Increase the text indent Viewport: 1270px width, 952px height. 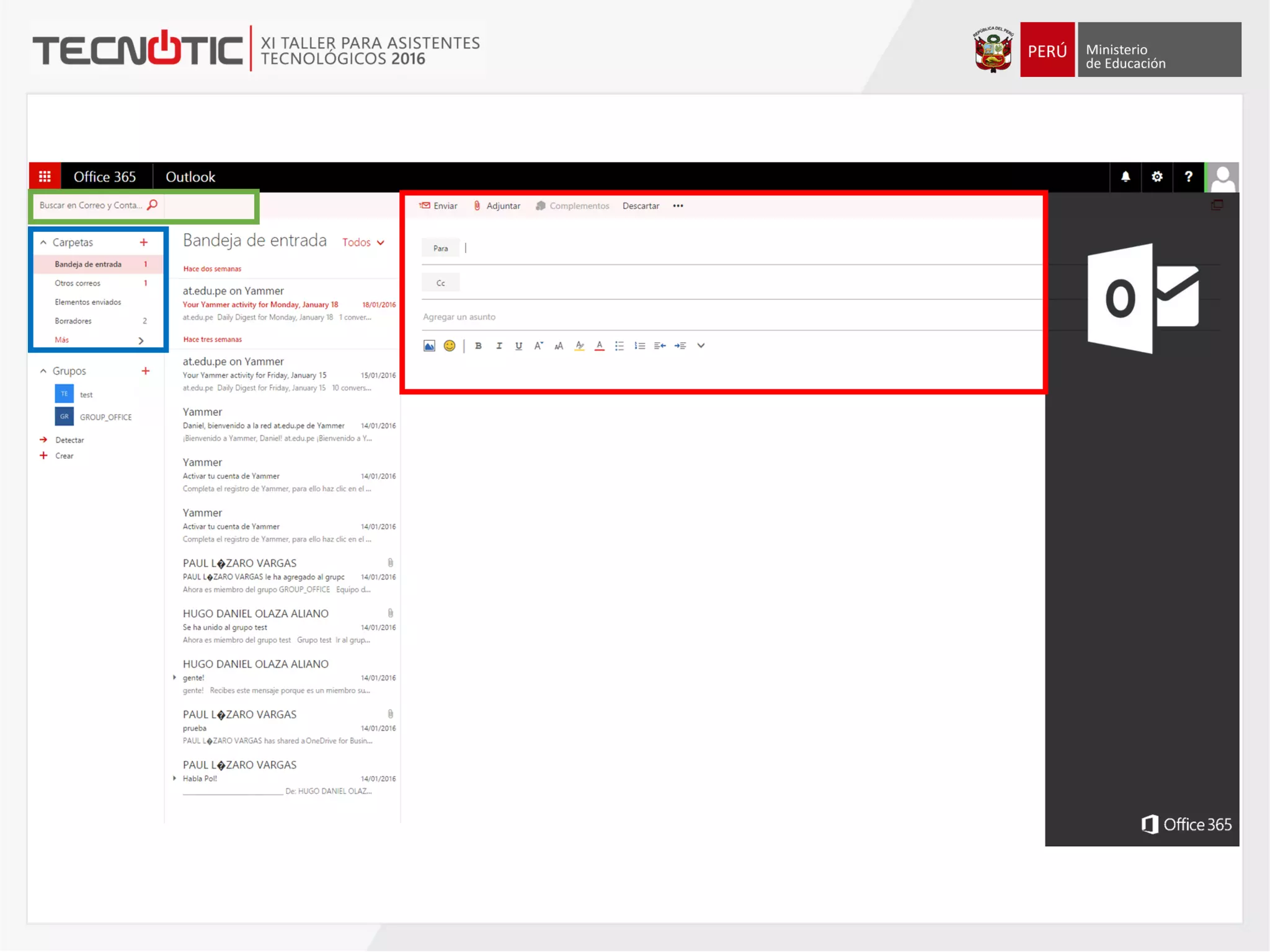coord(680,346)
